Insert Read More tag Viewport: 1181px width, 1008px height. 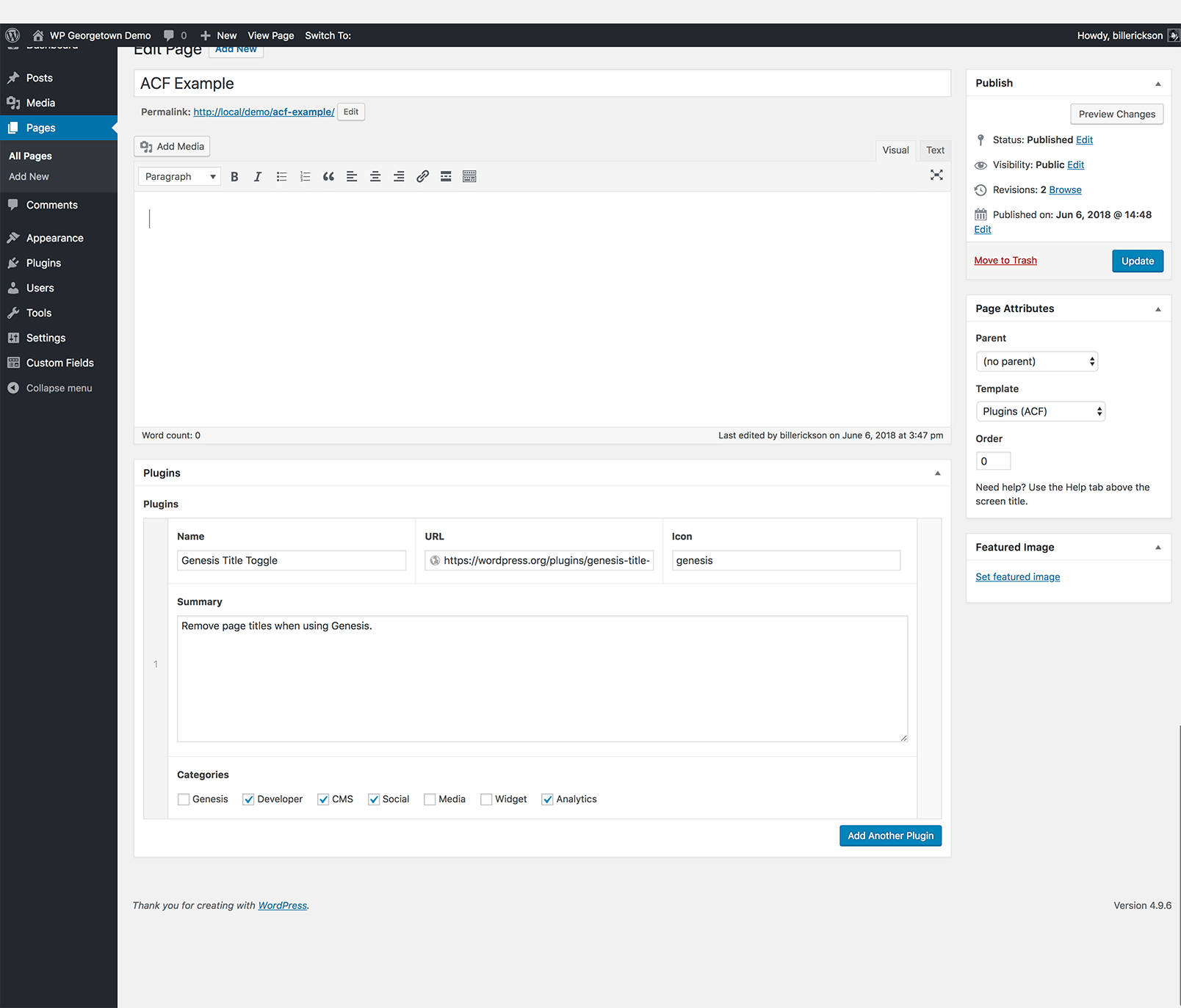pos(446,176)
